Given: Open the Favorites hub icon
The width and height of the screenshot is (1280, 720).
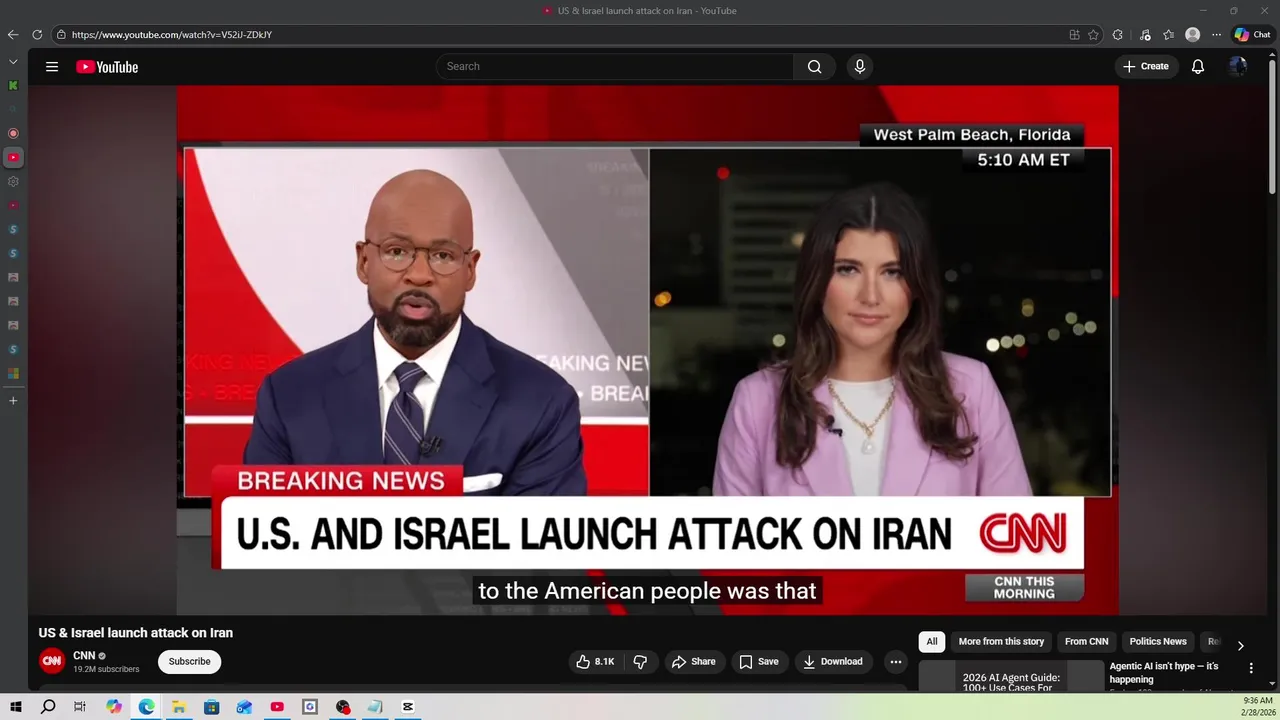Looking at the screenshot, I should point(1169,34).
